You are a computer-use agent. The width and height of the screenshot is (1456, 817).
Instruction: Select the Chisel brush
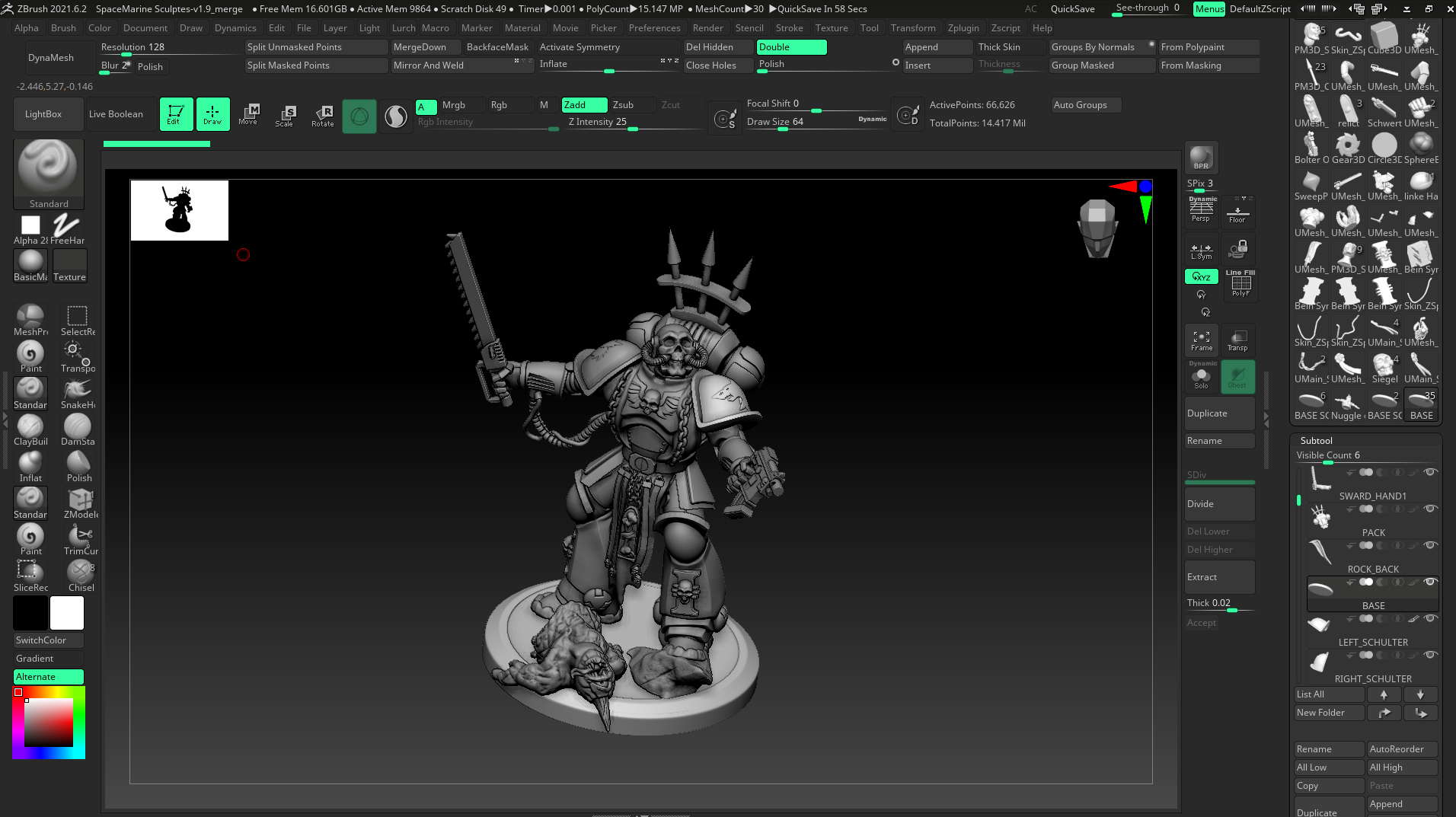point(80,576)
